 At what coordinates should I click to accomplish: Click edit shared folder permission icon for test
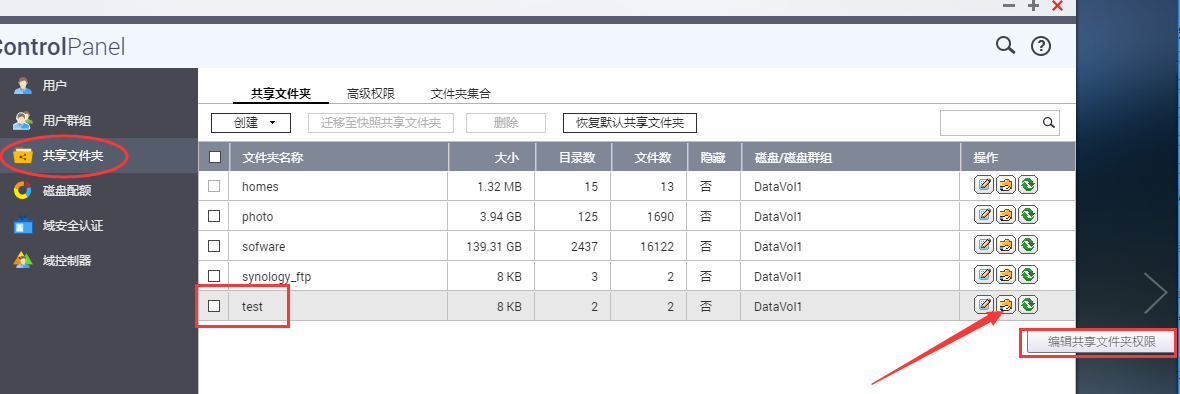1005,305
